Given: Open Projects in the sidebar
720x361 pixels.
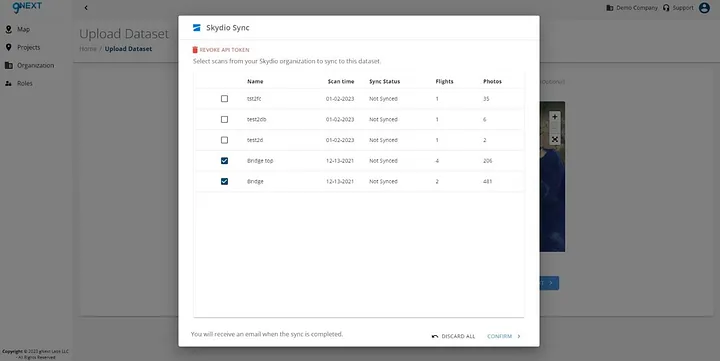Looking at the screenshot, I should click(x=28, y=47).
